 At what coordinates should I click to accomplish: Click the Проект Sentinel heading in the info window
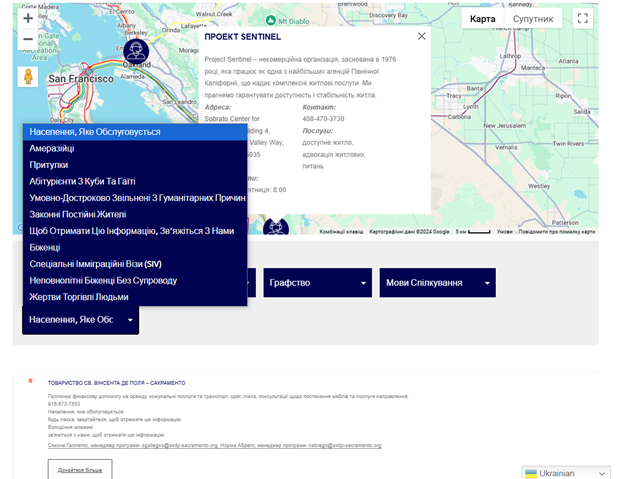pyautogui.click(x=242, y=37)
